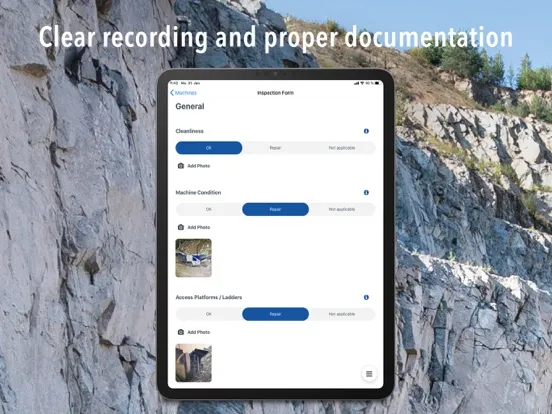Tap camera icon under Cleanliness
This screenshot has width=552, height=414.
181,166
